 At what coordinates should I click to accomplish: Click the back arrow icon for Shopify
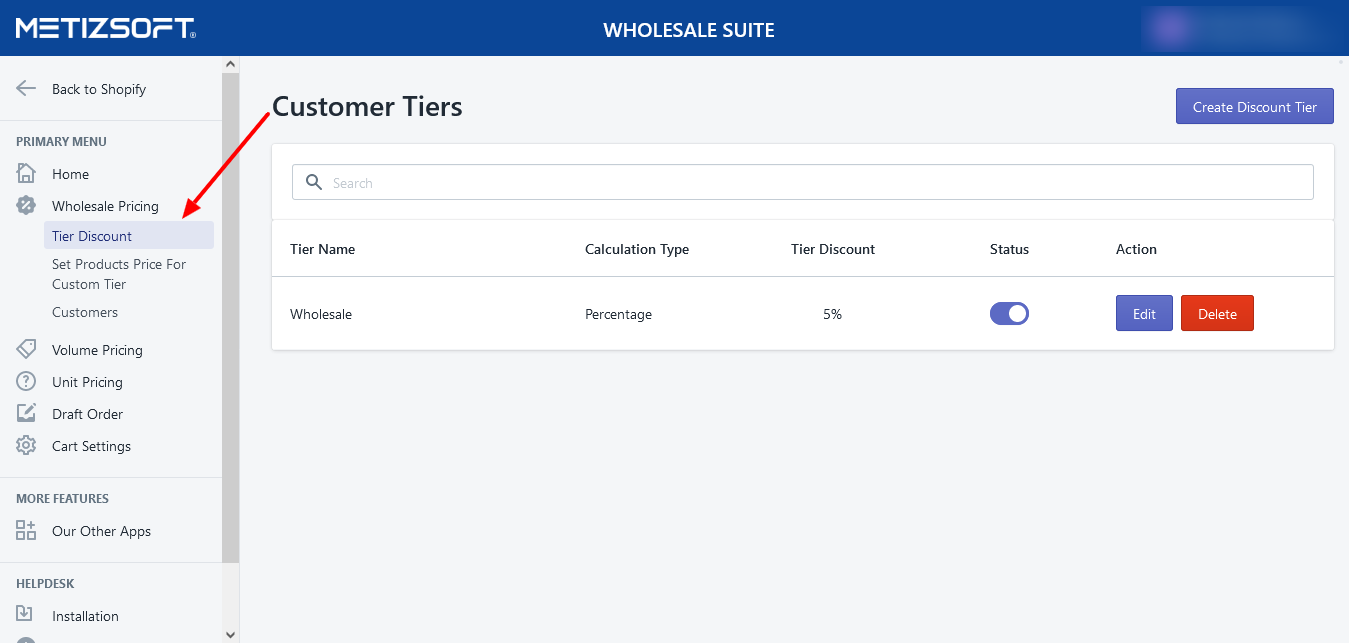pyautogui.click(x=26, y=88)
